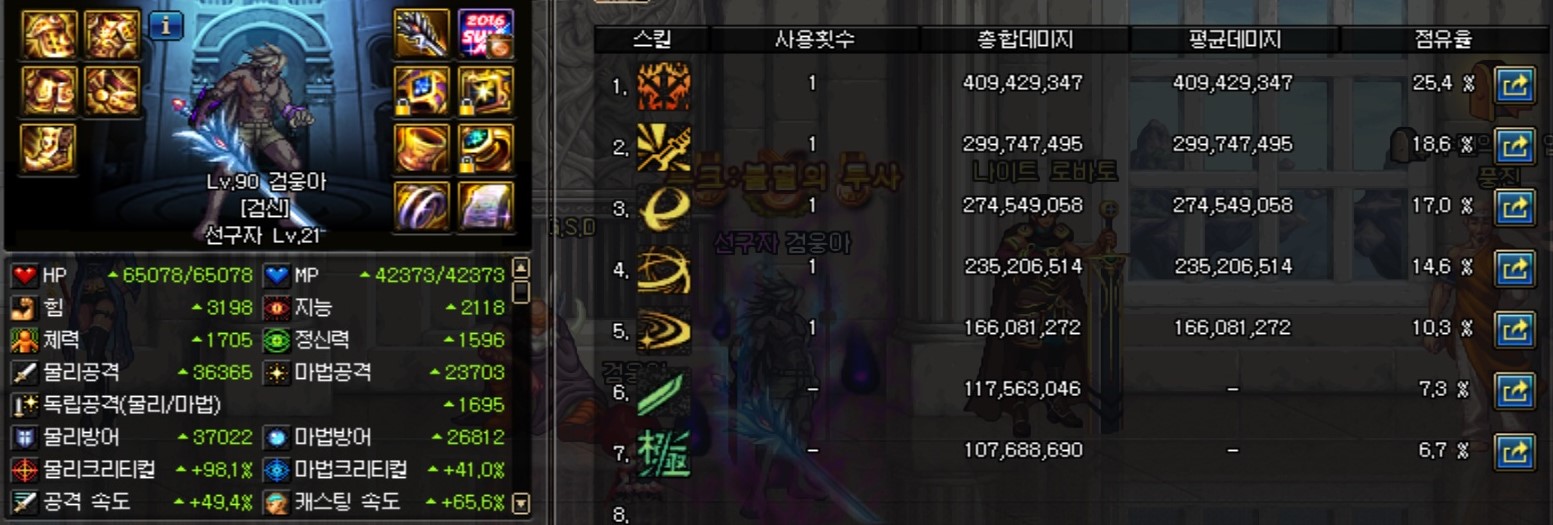Select the silver ring equipment slot
The image size is (1553, 525).
click(x=420, y=206)
